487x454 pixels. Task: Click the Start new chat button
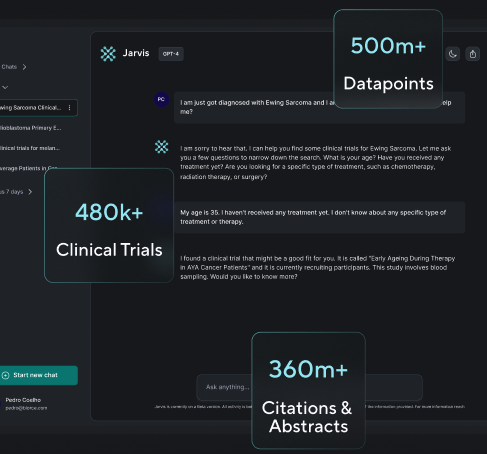click(x=39, y=375)
